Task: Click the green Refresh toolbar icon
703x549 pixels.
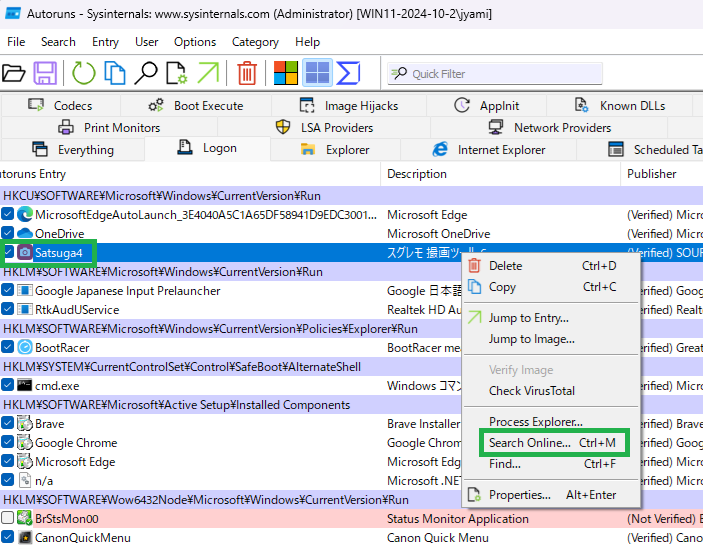Action: pyautogui.click(x=84, y=73)
